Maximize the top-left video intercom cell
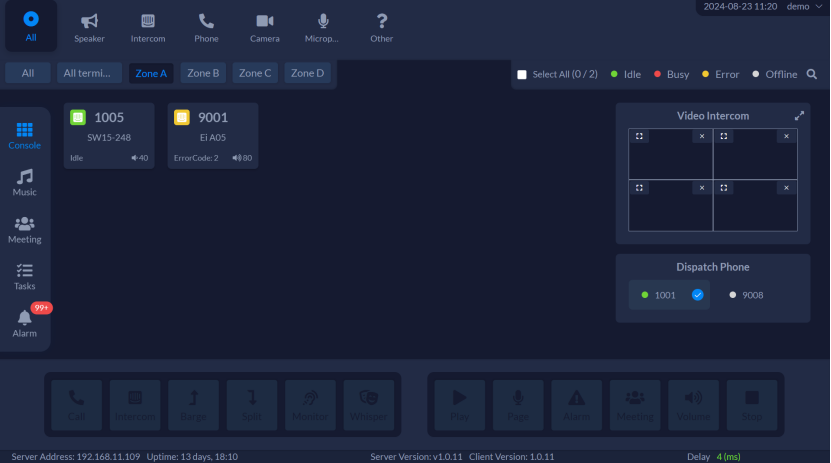 [x=639, y=136]
